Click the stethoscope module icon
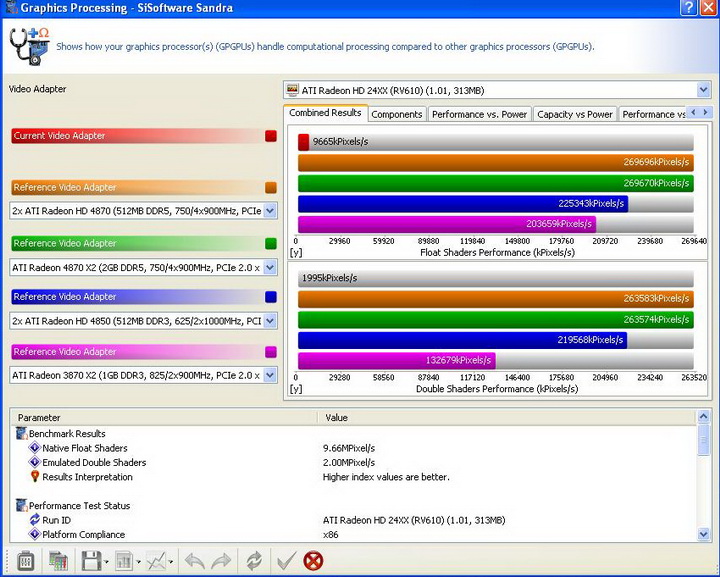The image size is (720, 577). [29, 47]
